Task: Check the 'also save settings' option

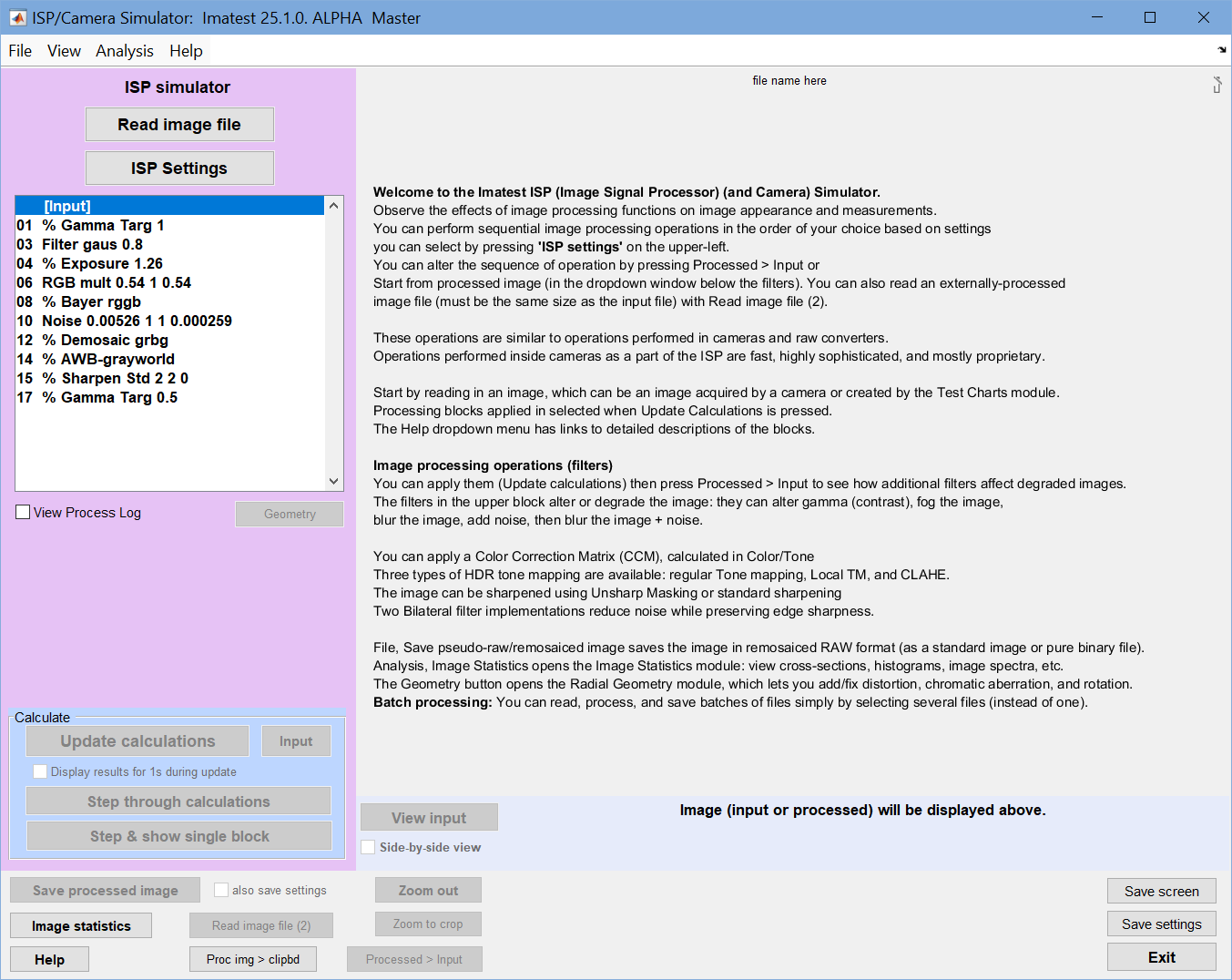Action: 221,890
